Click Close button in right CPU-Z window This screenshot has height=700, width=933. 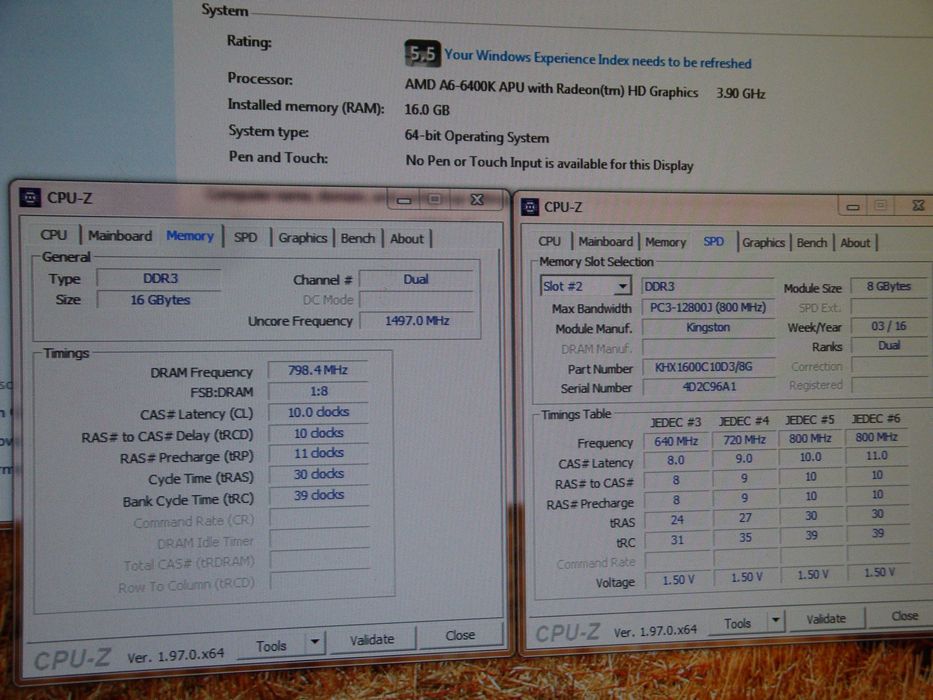coord(904,616)
